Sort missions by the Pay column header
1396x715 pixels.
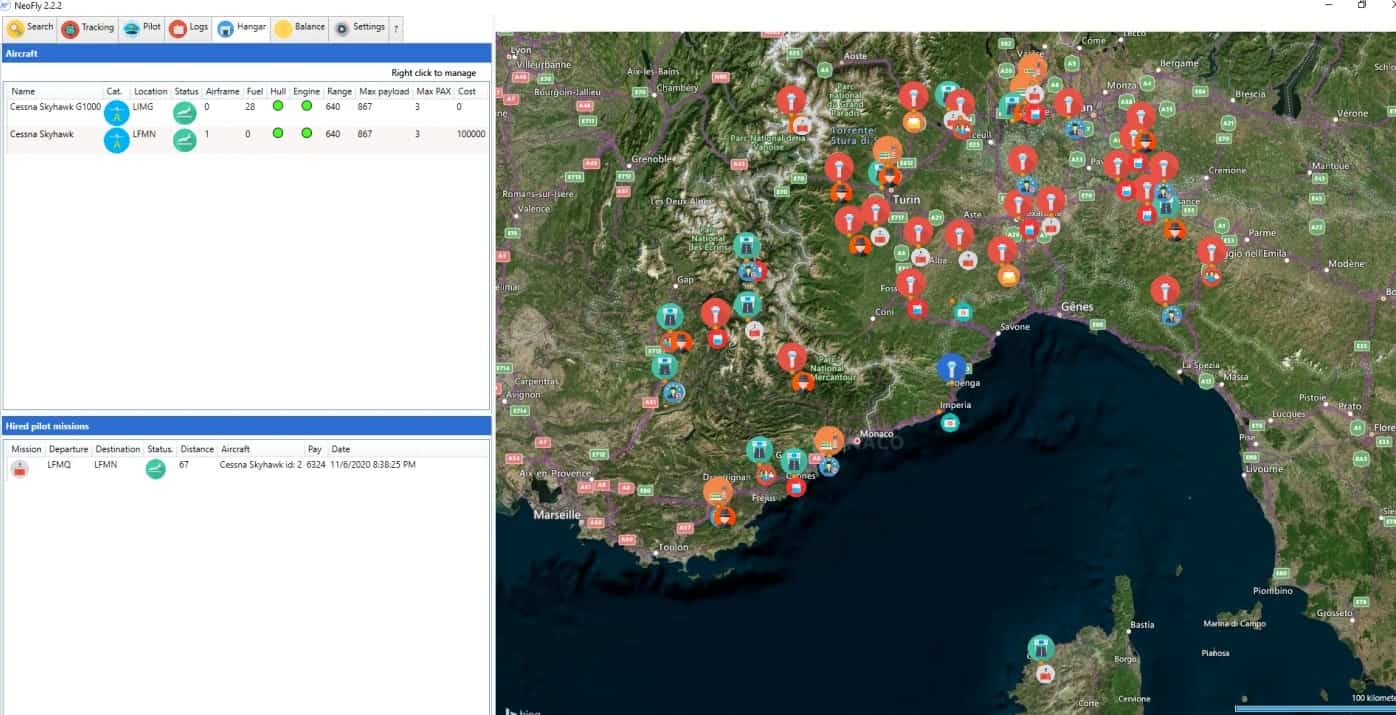314,449
